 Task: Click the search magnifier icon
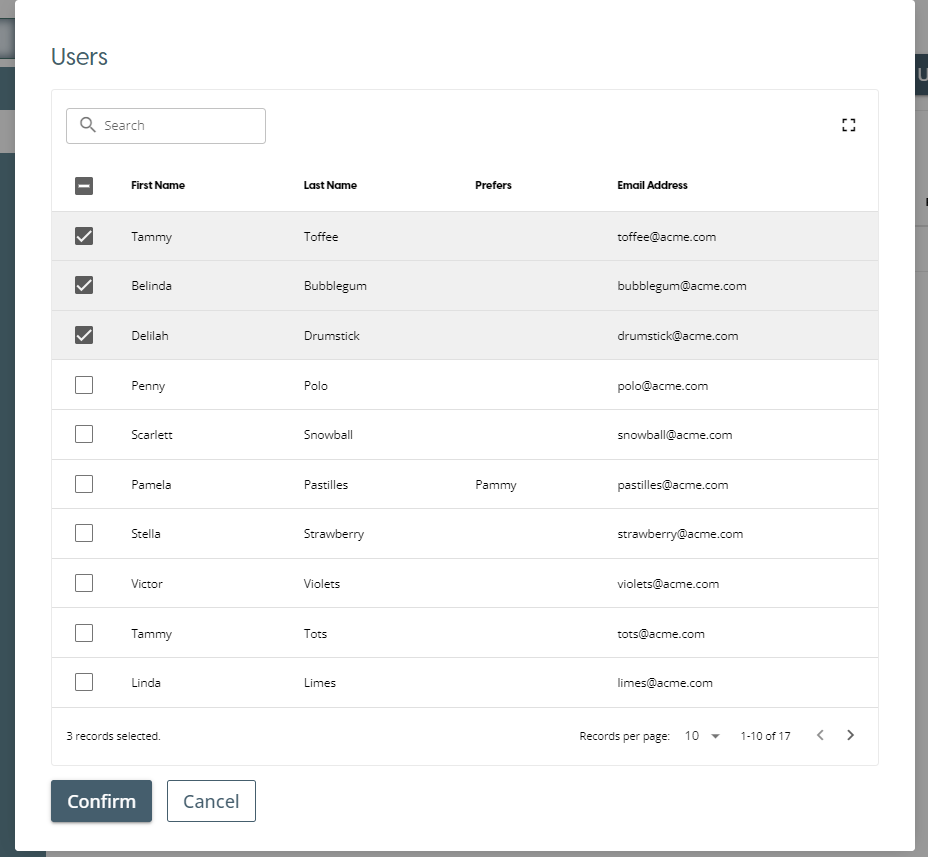(87, 125)
